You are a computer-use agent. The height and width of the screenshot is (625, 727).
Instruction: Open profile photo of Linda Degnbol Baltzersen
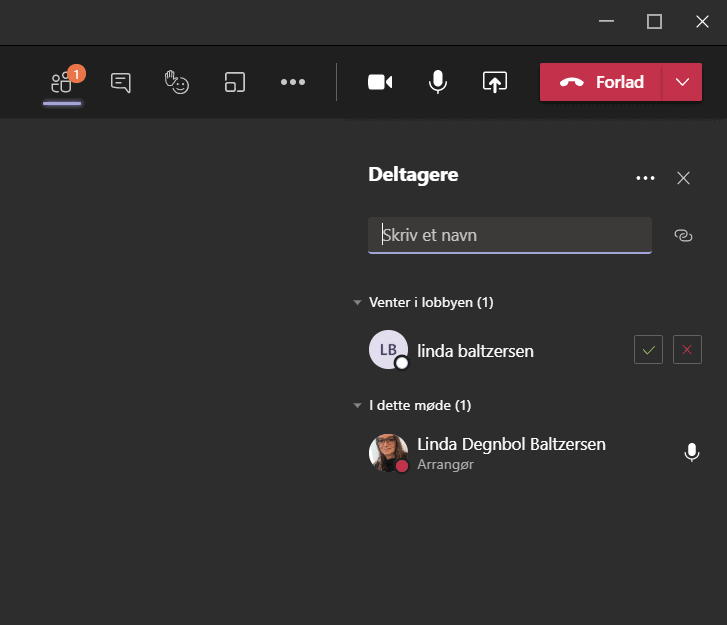pos(389,453)
